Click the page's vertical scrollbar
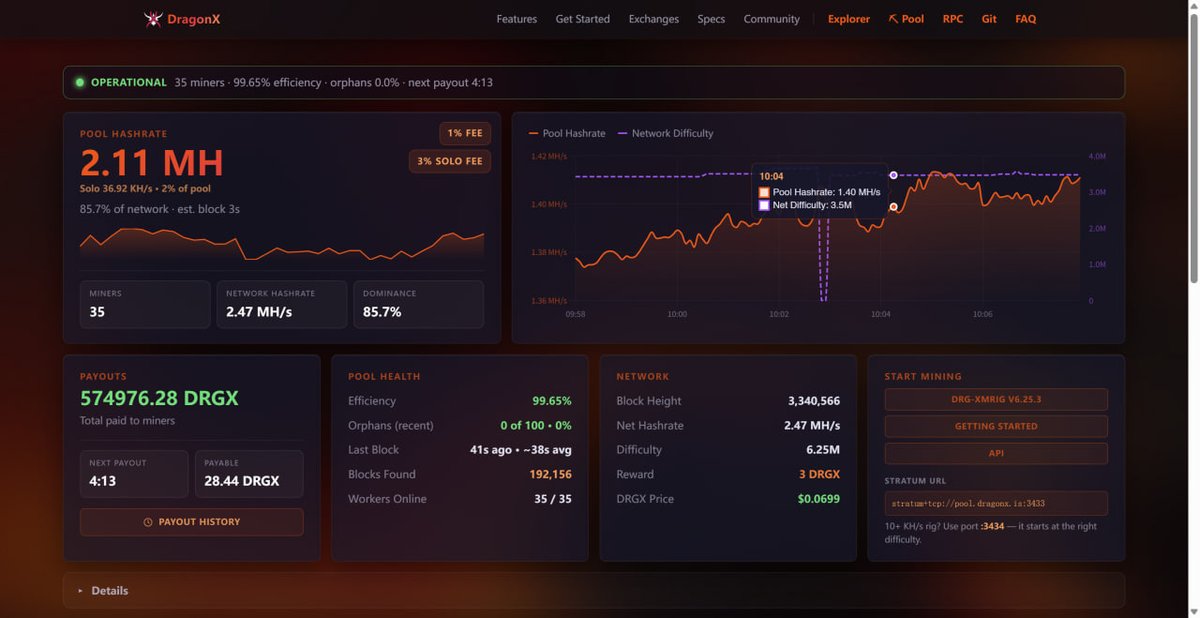This screenshot has width=1200, height=618. 1192,150
